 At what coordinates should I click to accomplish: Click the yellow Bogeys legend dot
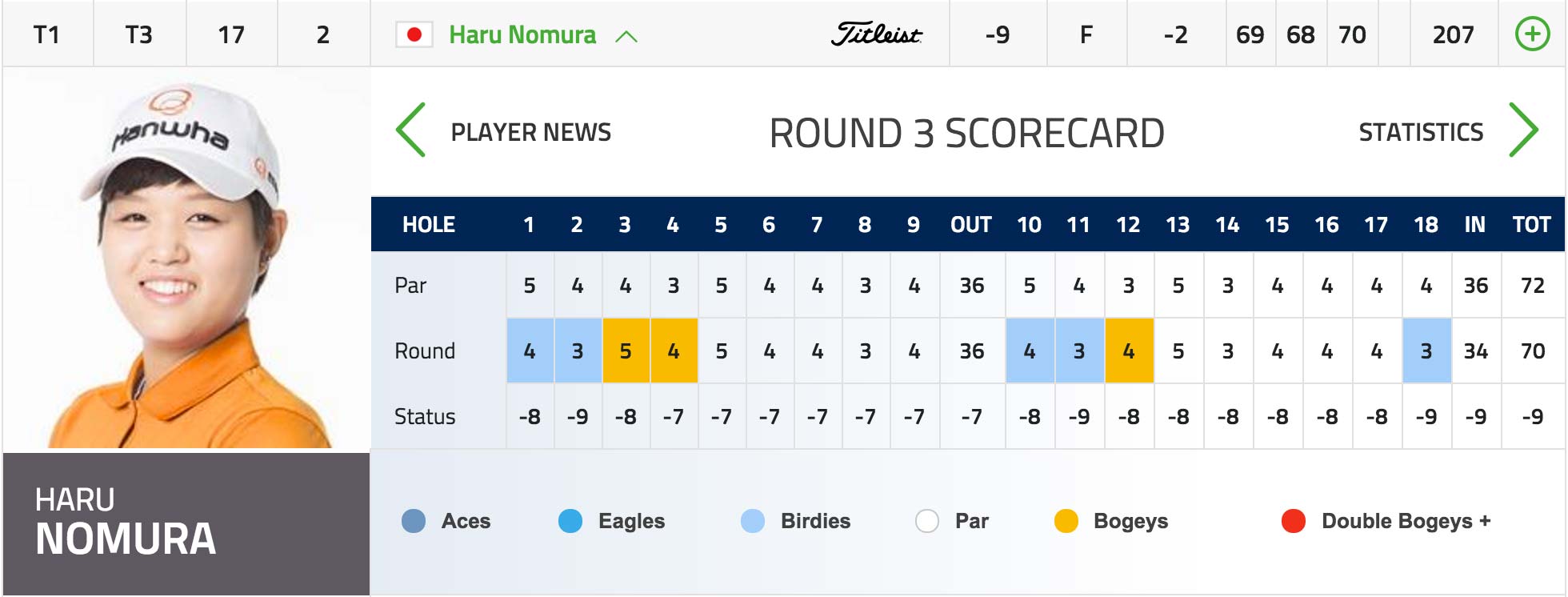pyautogui.click(x=1066, y=521)
